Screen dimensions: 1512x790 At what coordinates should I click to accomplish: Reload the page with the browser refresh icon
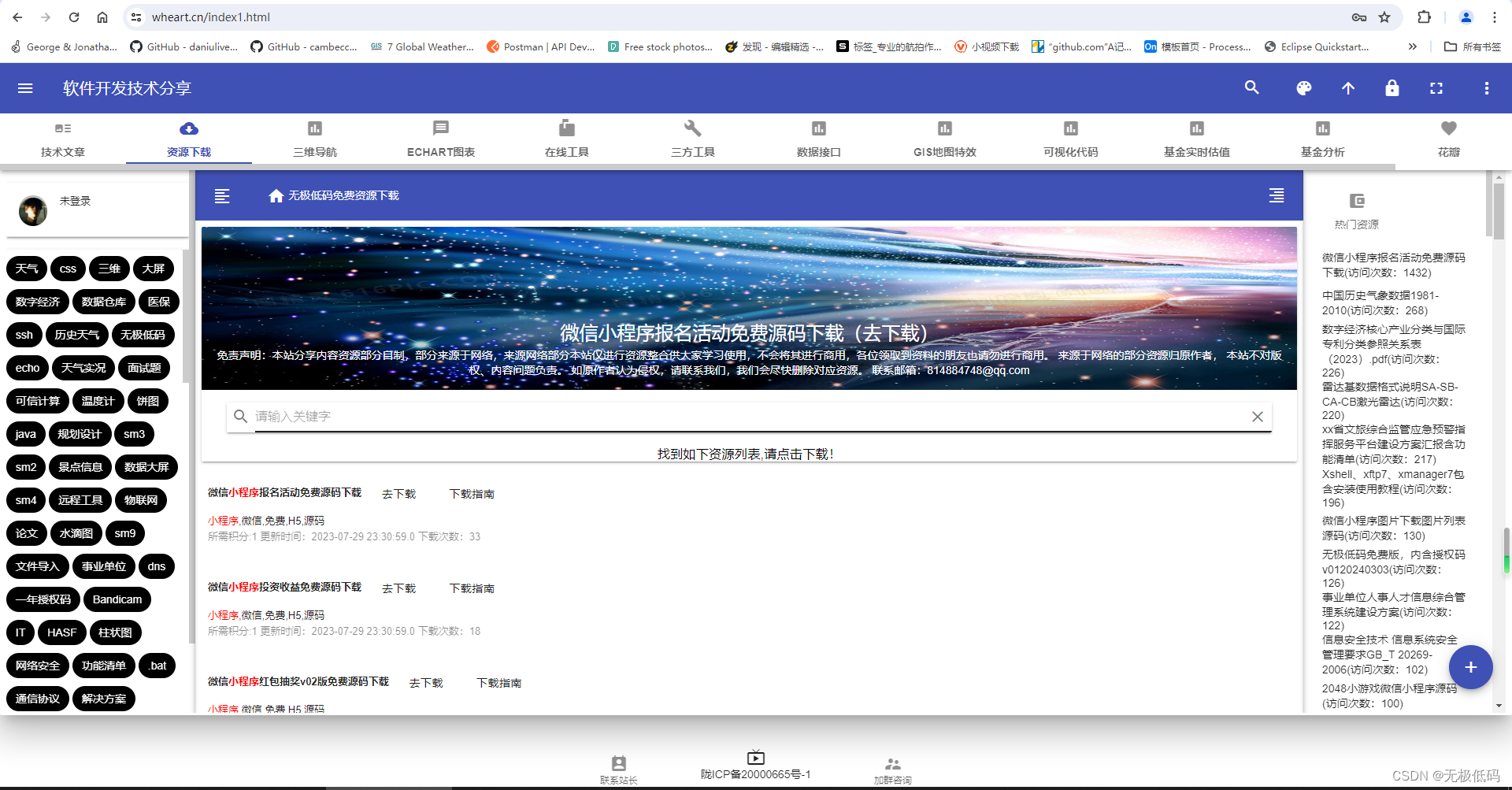[x=74, y=17]
